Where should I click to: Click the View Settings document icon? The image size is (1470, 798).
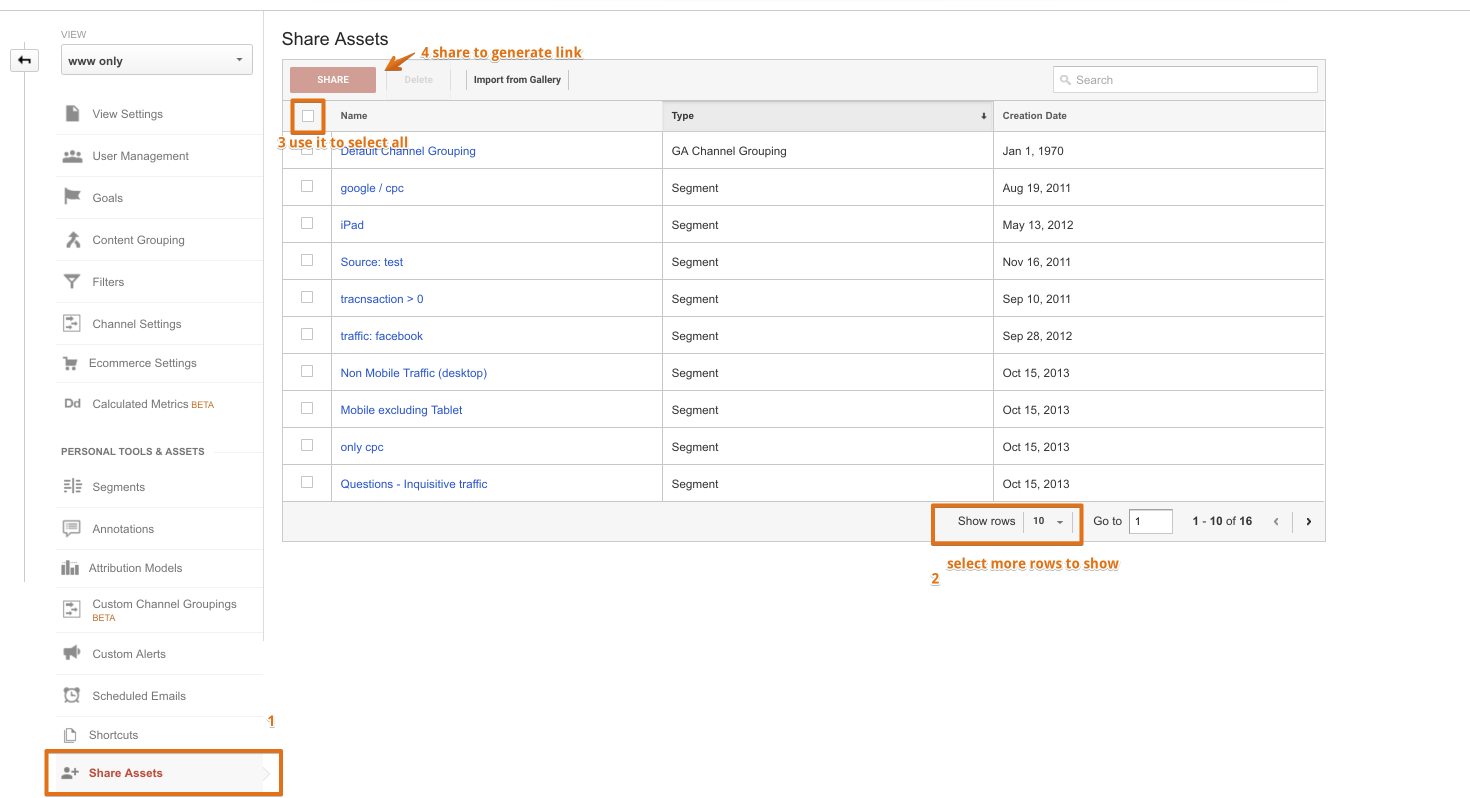[72, 114]
